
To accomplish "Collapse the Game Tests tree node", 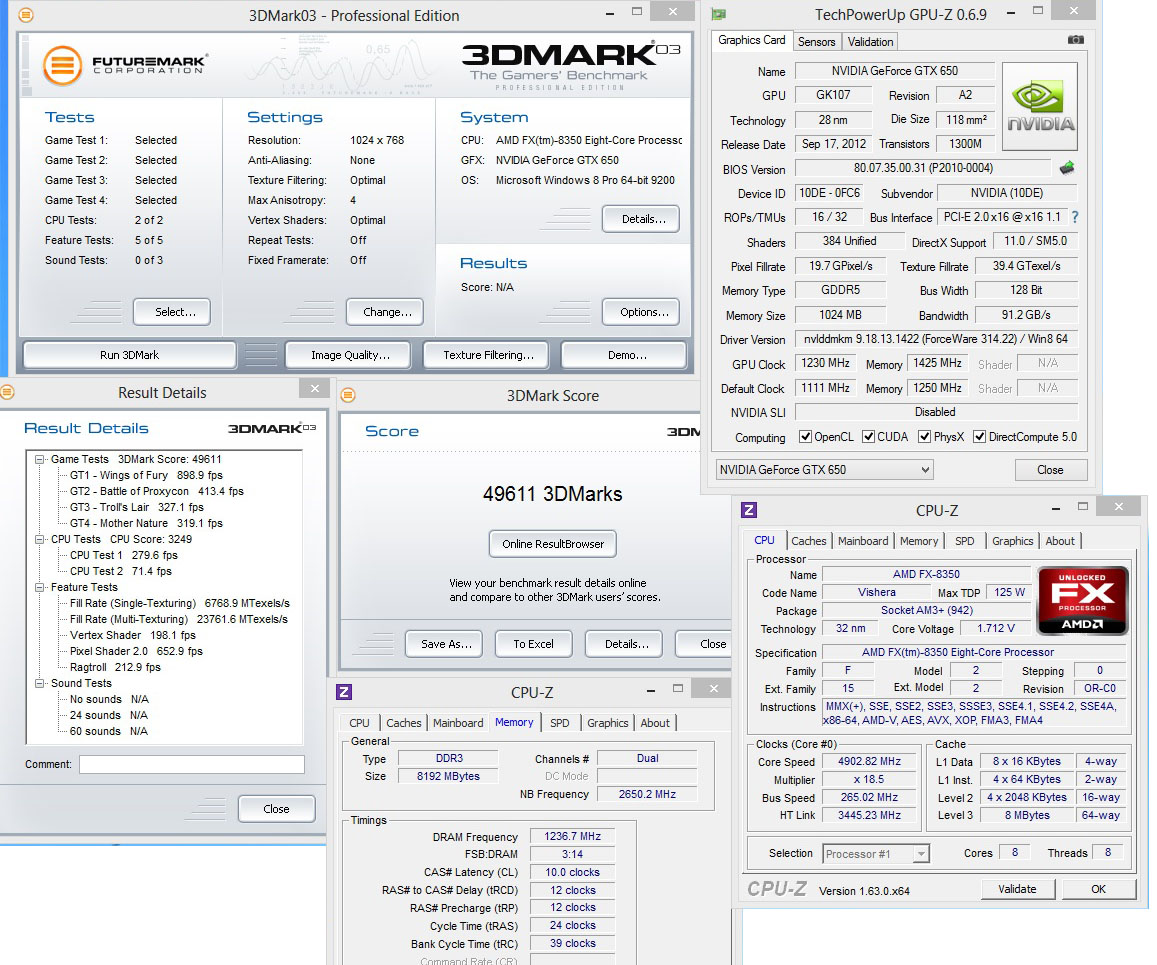I will pos(40,459).
